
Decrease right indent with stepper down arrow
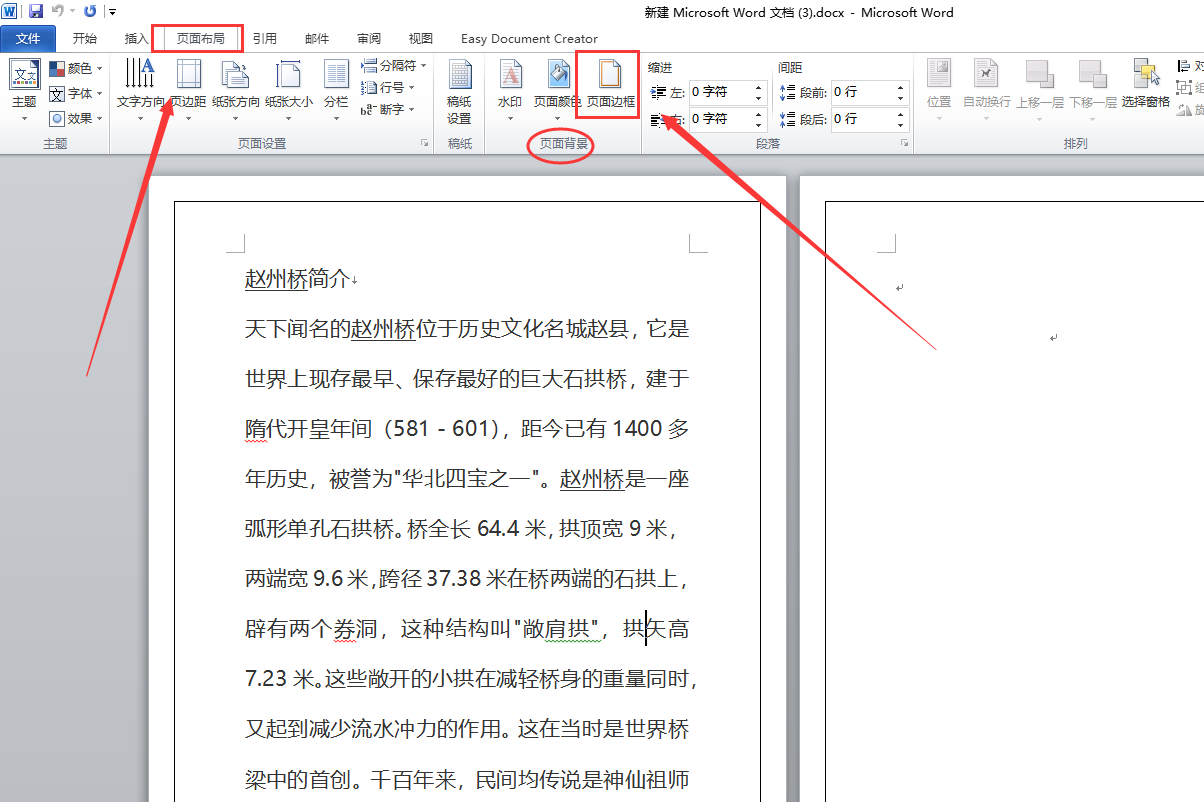tap(758, 124)
